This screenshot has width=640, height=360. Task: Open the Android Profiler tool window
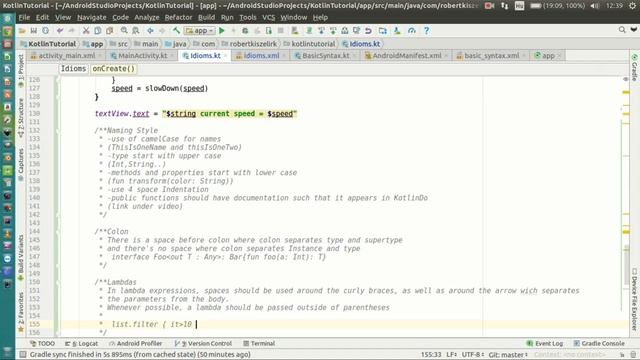tap(136, 343)
